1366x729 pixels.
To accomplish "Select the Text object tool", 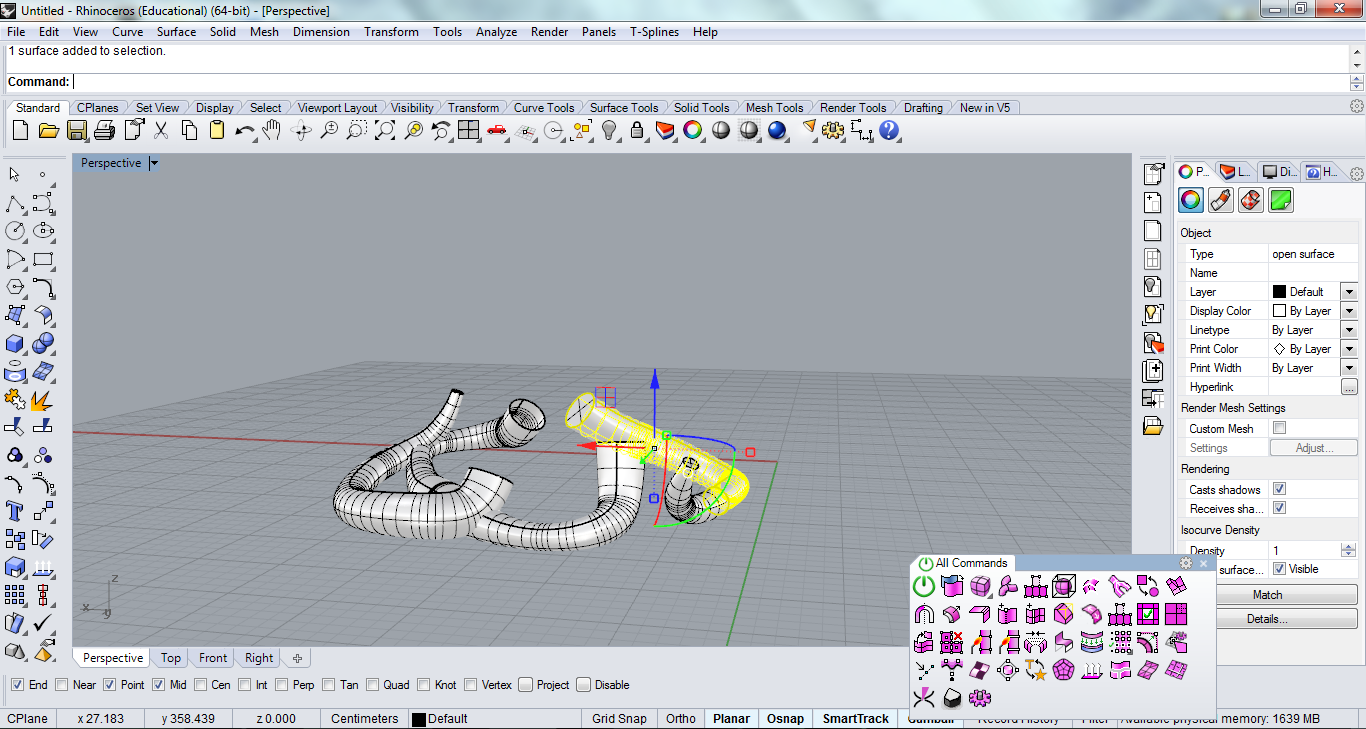I will click(x=15, y=512).
